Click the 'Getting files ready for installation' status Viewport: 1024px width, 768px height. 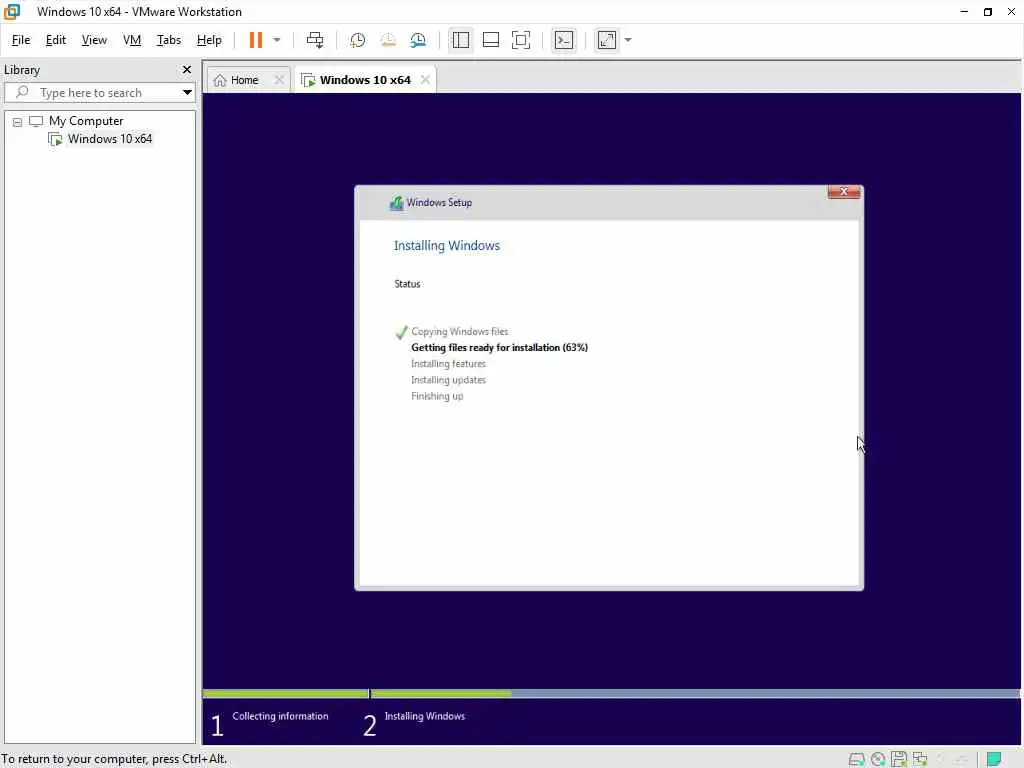click(499, 347)
